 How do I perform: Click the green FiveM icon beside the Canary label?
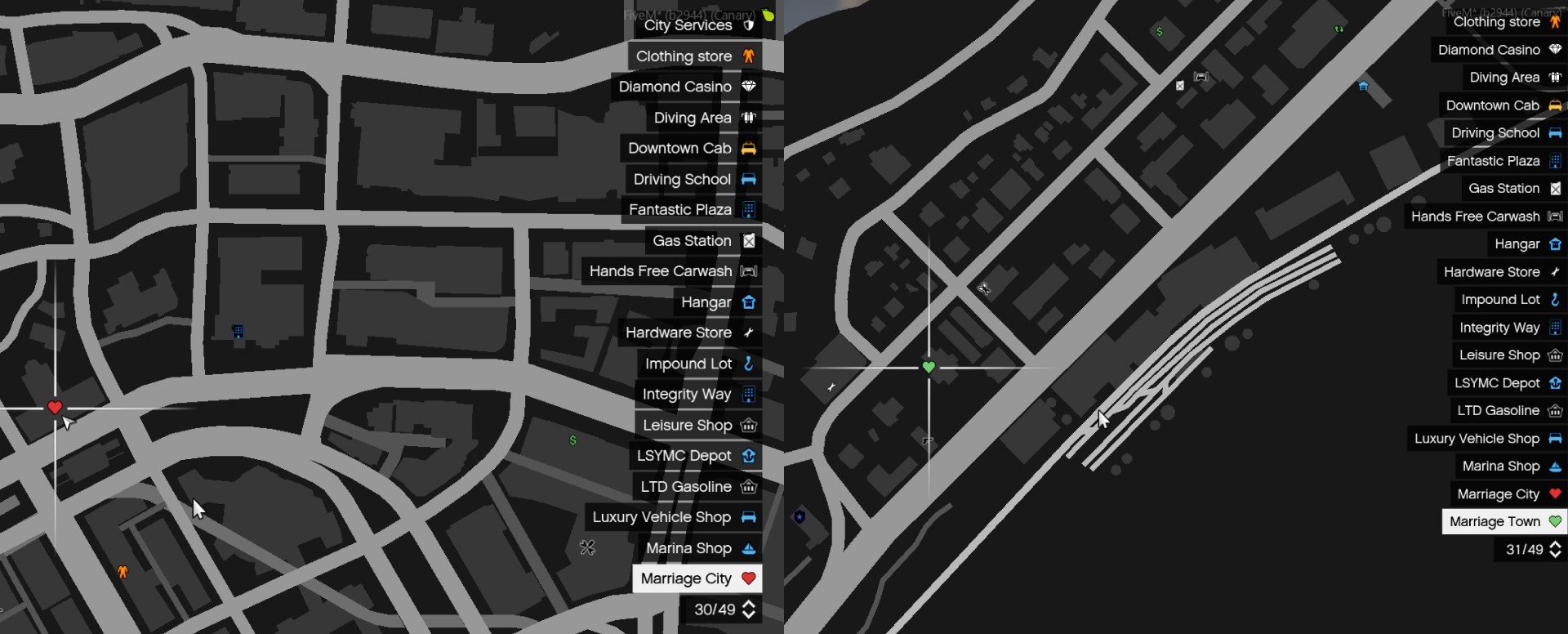(x=768, y=16)
